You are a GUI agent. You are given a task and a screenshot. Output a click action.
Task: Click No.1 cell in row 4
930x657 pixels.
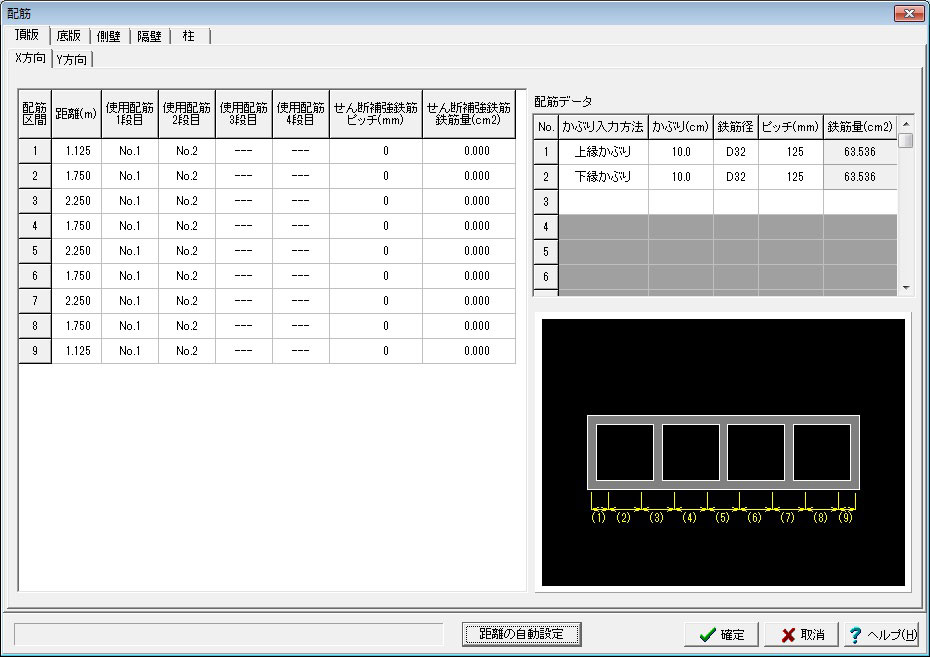130,226
